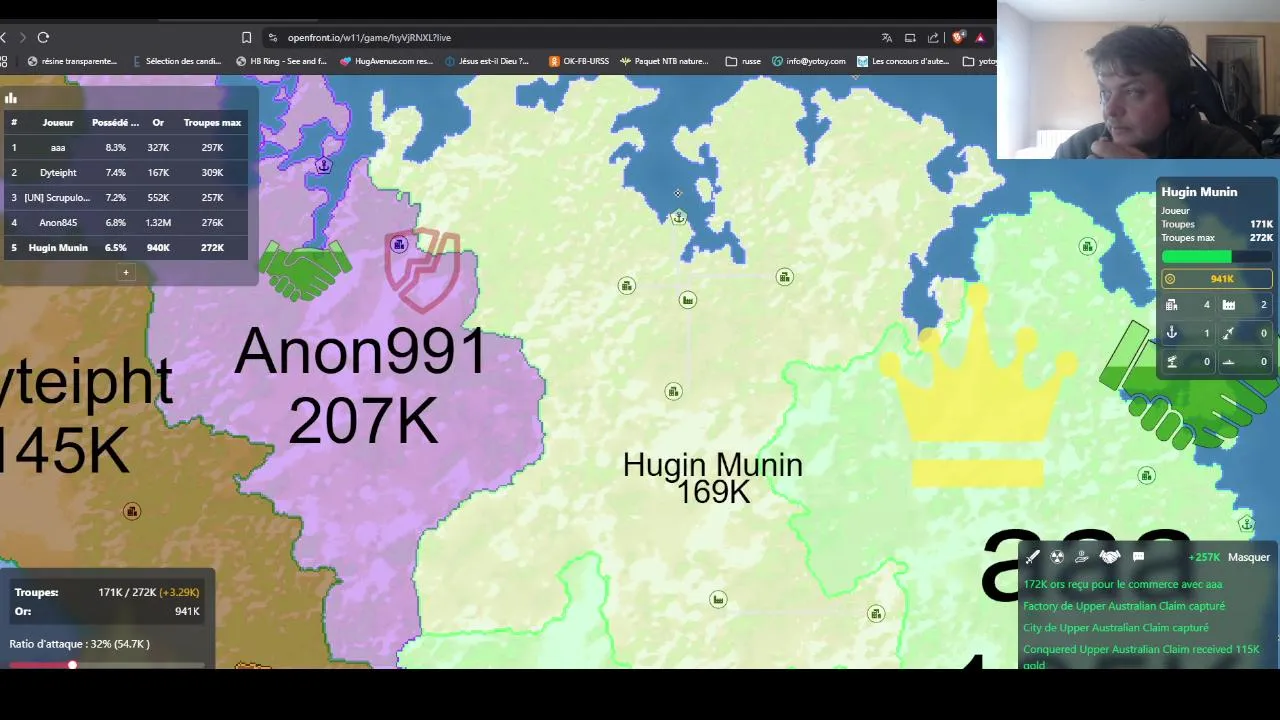Click Hugin Munin panel title
This screenshot has width=1280, height=720.
[1199, 192]
